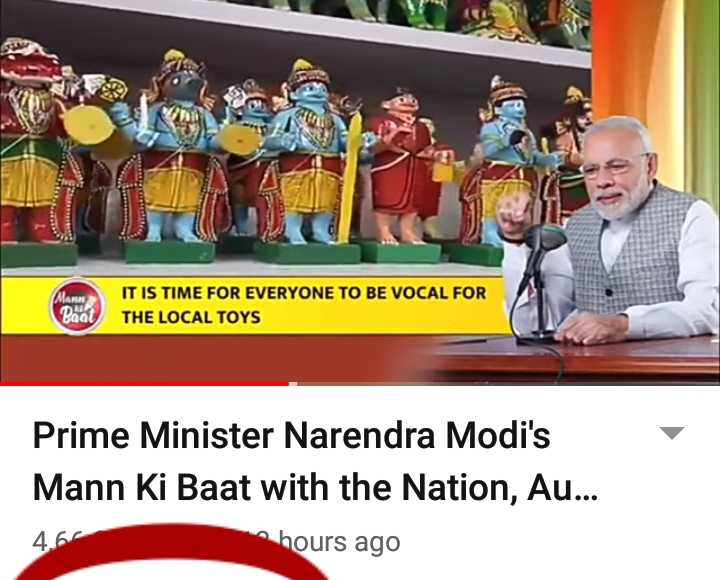Expand the video description arrow
This screenshot has height=580, width=720.
coord(671,433)
